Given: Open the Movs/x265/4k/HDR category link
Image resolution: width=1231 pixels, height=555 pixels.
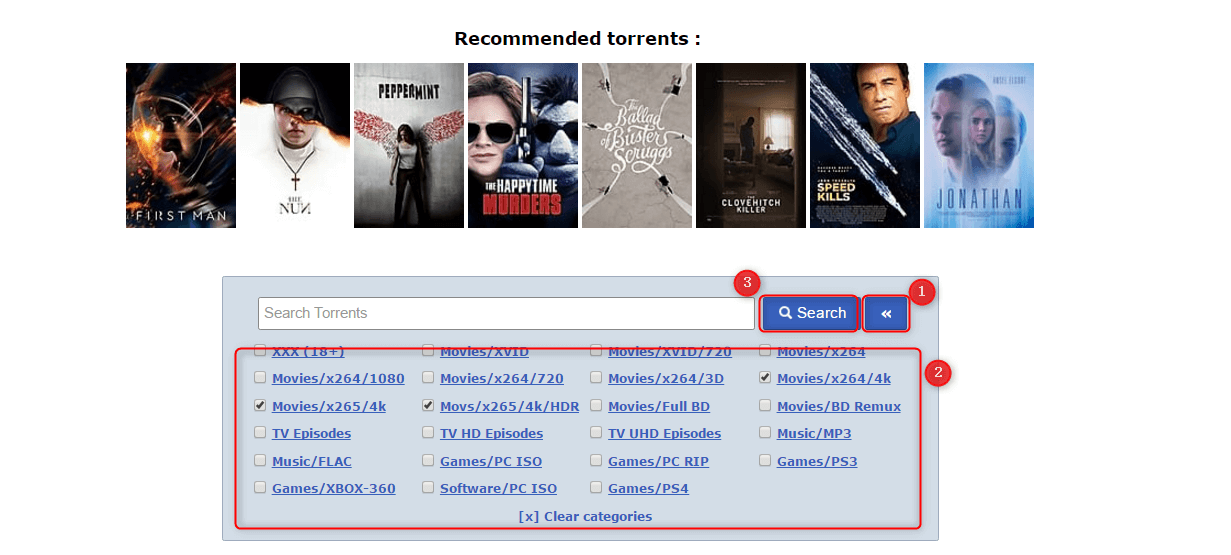Looking at the screenshot, I should (x=509, y=407).
